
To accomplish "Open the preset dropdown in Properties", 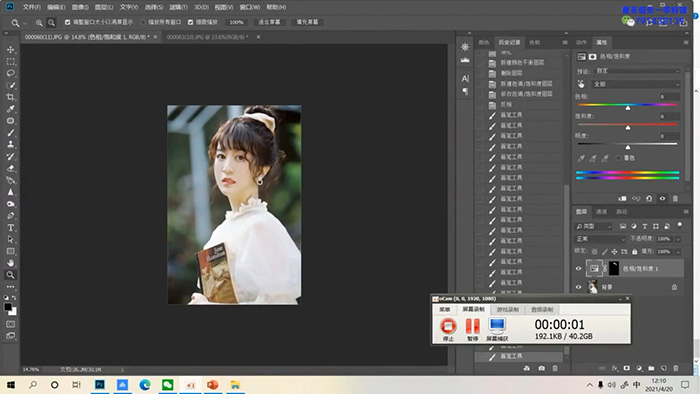I will click(x=637, y=71).
